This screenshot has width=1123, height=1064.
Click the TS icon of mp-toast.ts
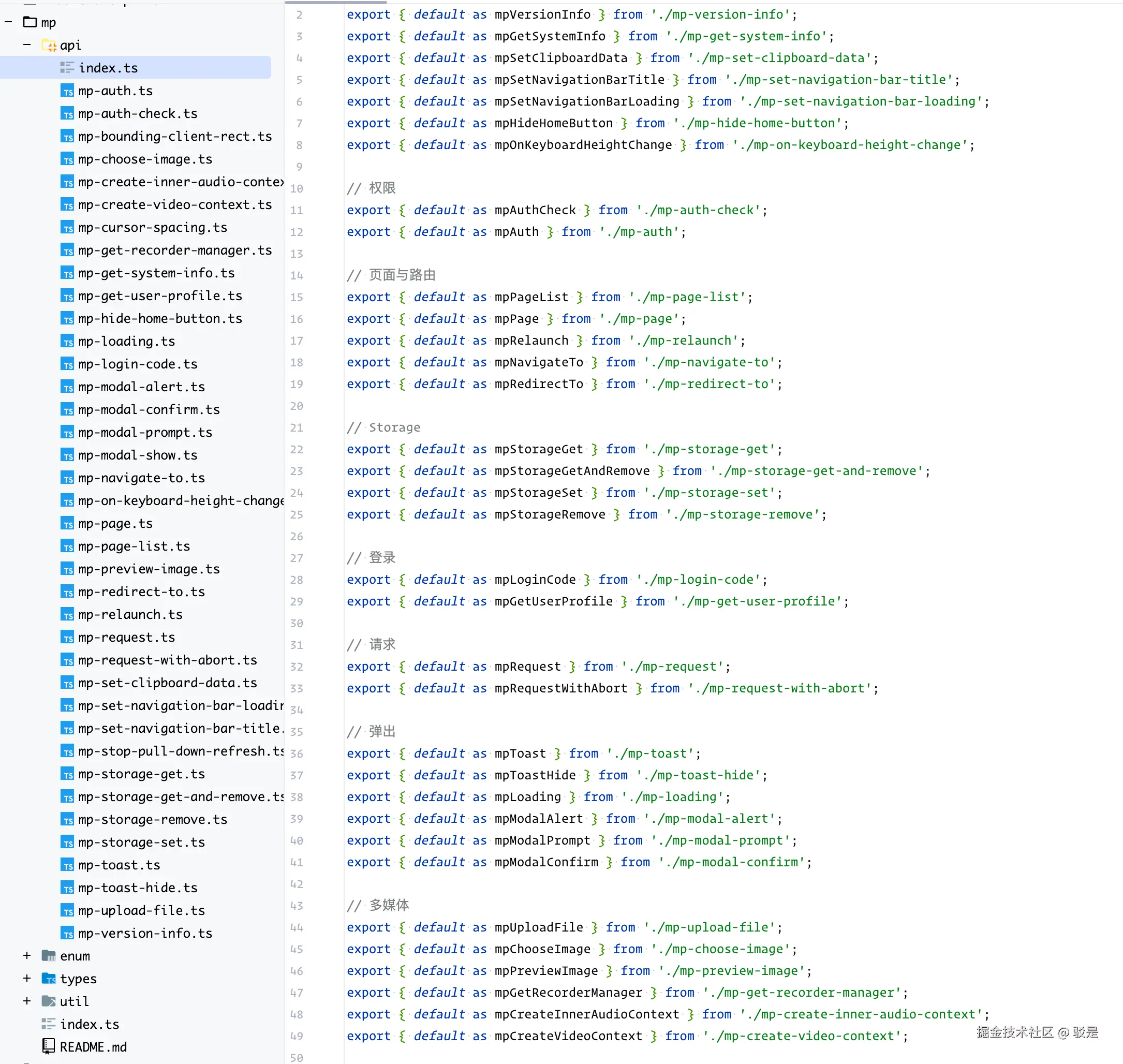(67, 865)
